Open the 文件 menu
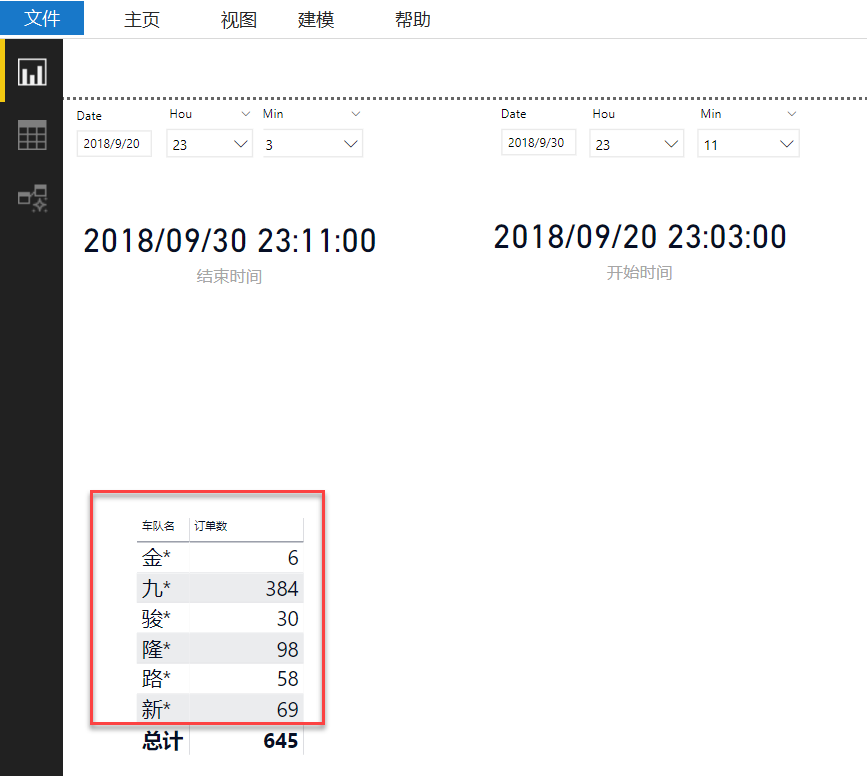867x776 pixels. click(x=42, y=18)
